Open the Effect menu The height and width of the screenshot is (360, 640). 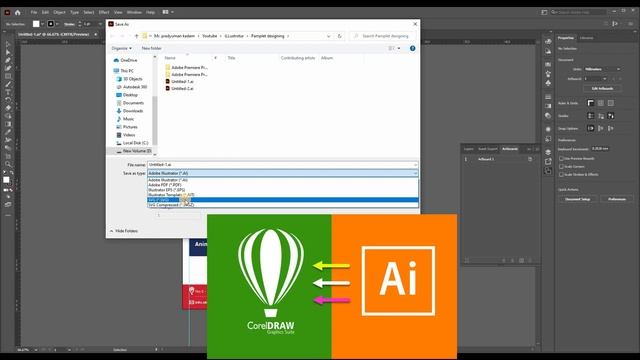coord(104,12)
